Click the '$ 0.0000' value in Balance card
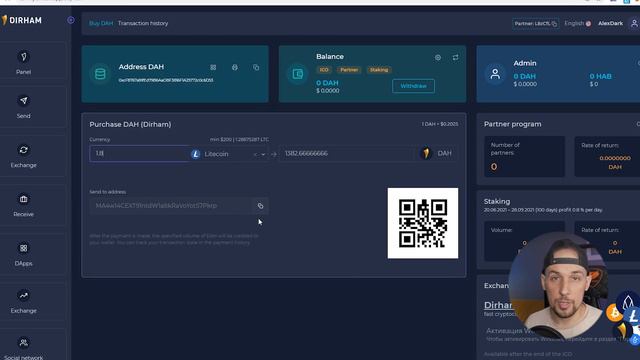 point(327,91)
